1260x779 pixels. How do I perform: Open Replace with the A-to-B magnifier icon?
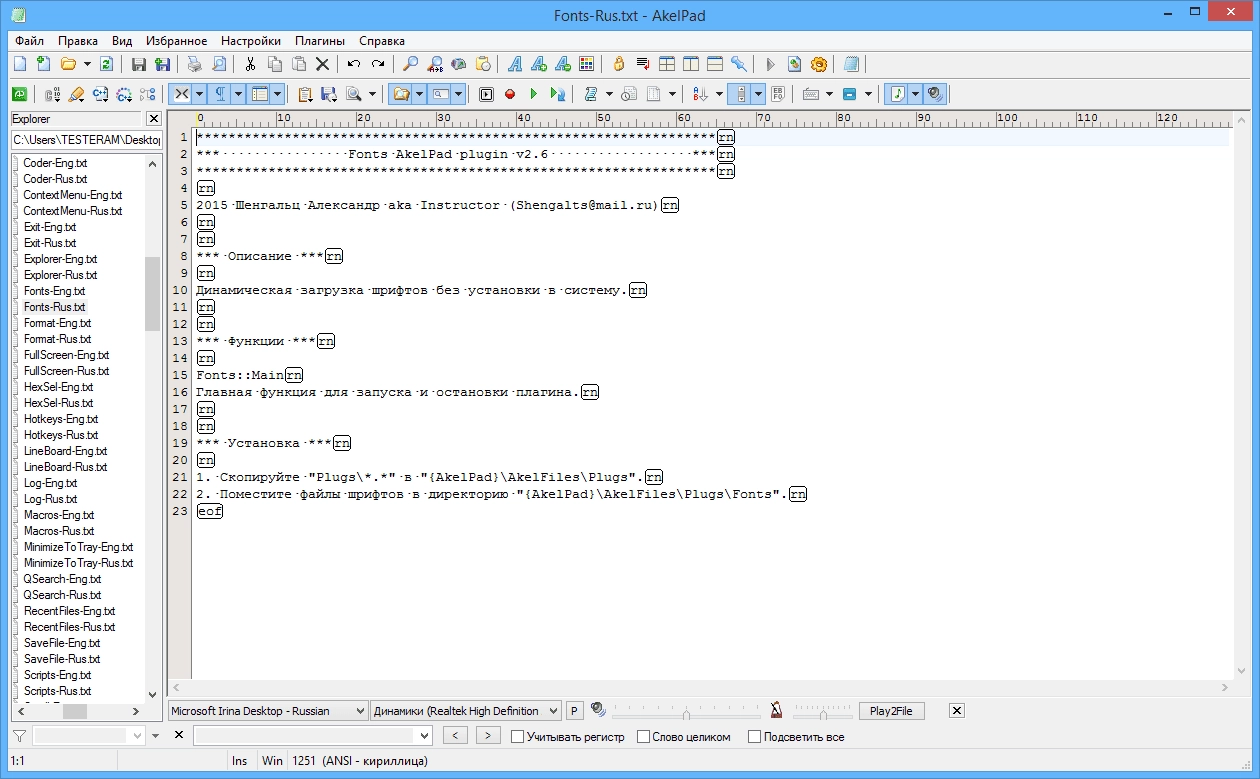click(435, 64)
